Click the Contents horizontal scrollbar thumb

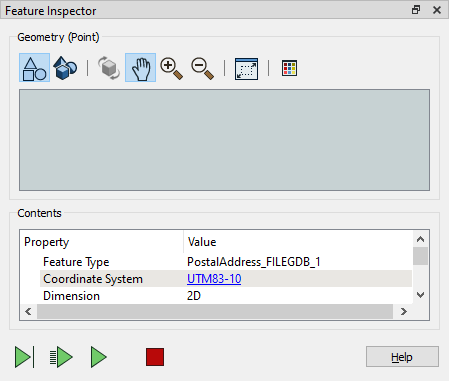point(215,312)
